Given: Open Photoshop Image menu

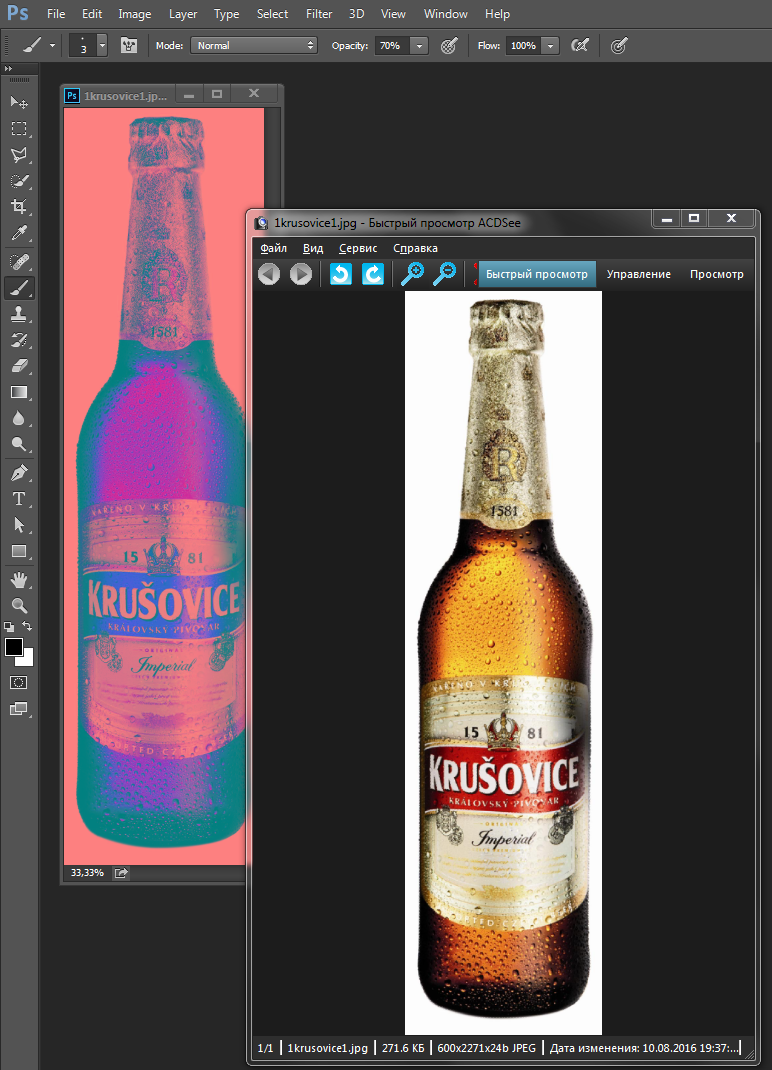Looking at the screenshot, I should tap(134, 14).
